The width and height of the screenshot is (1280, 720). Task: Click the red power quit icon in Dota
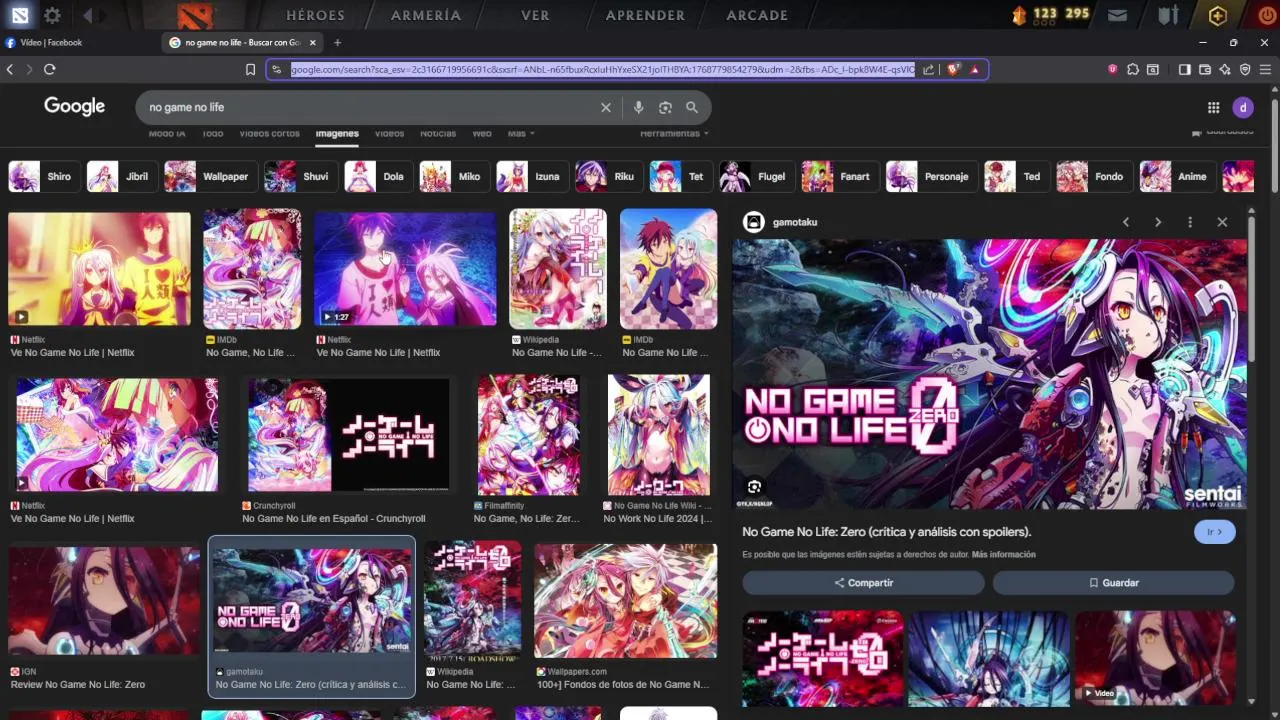click(x=1266, y=15)
